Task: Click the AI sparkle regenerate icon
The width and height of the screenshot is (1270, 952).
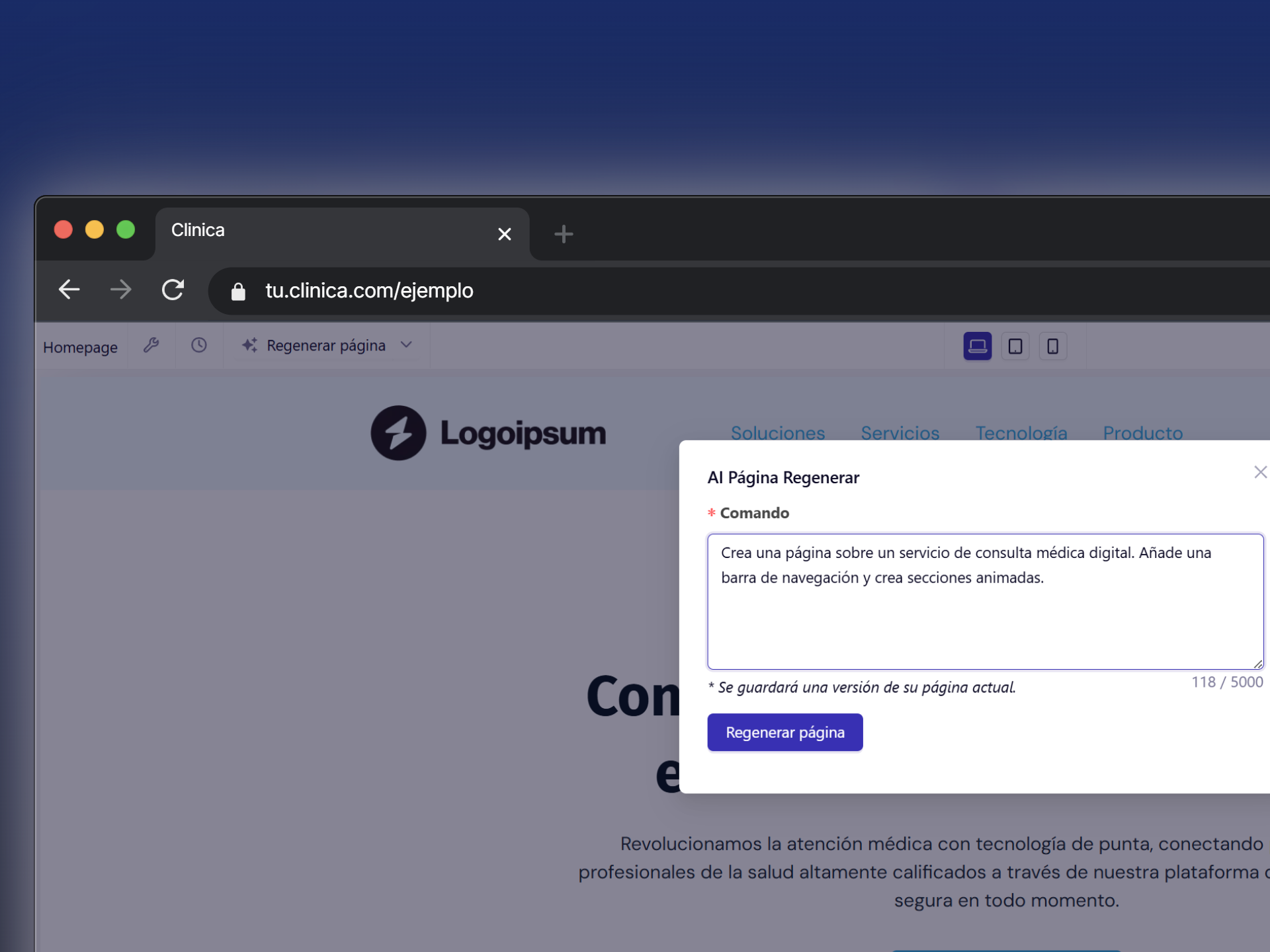Action: pyautogui.click(x=249, y=345)
